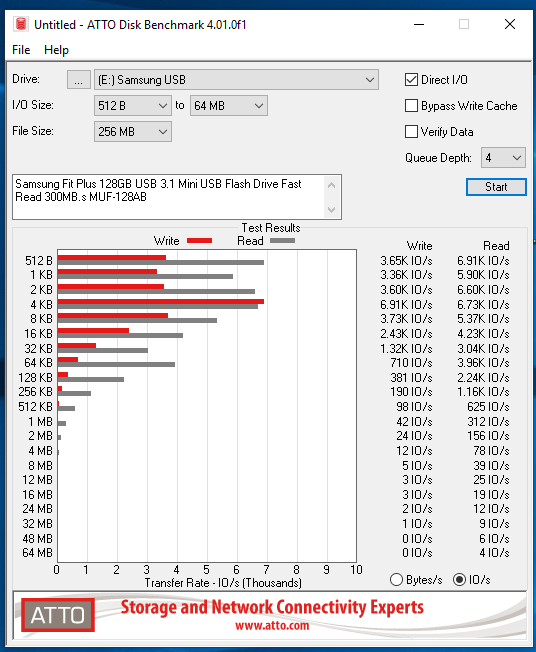Click the 4 KB write value 6.91K IO/s
536x652 pixels.
[x=406, y=305]
